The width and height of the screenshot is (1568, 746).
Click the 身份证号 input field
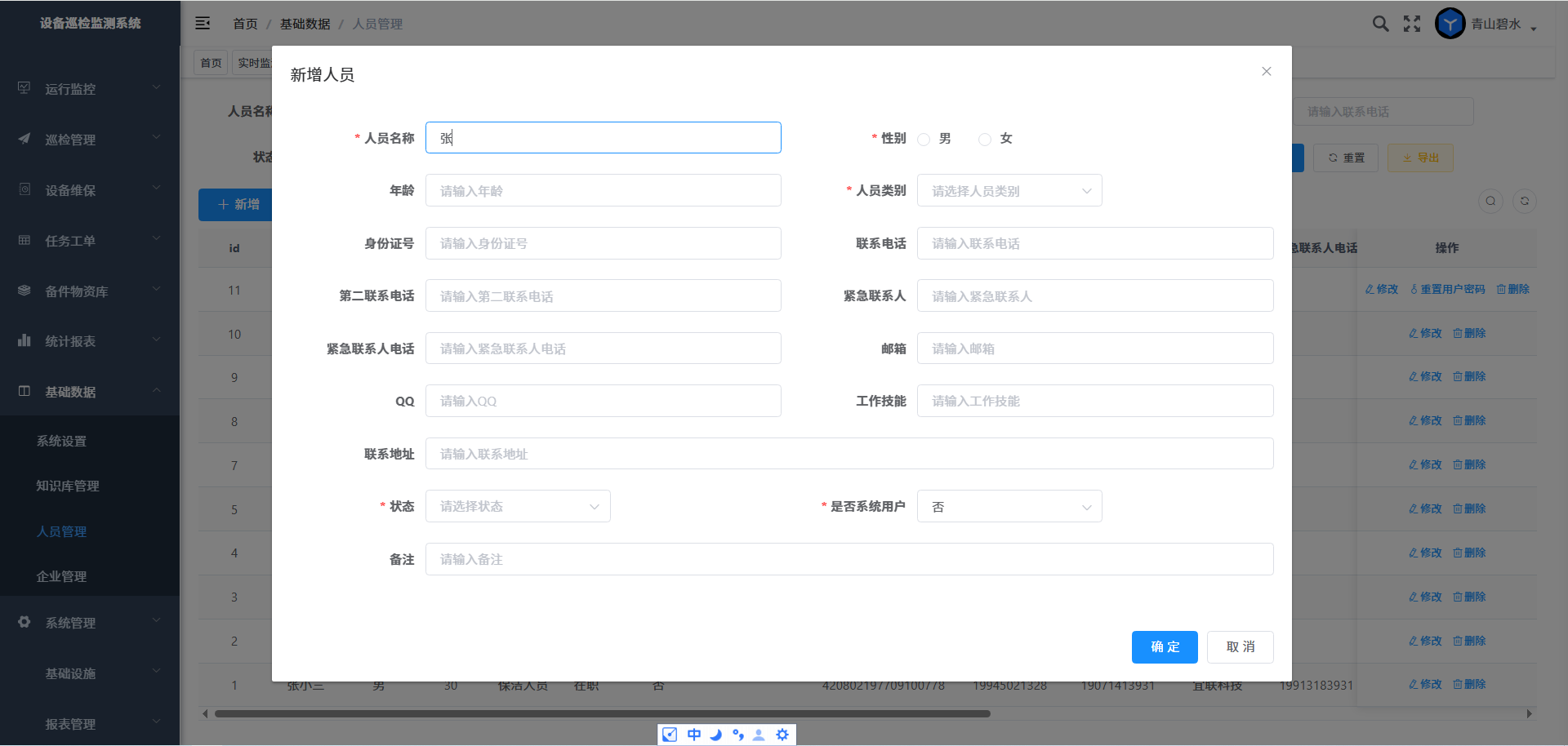(x=603, y=244)
